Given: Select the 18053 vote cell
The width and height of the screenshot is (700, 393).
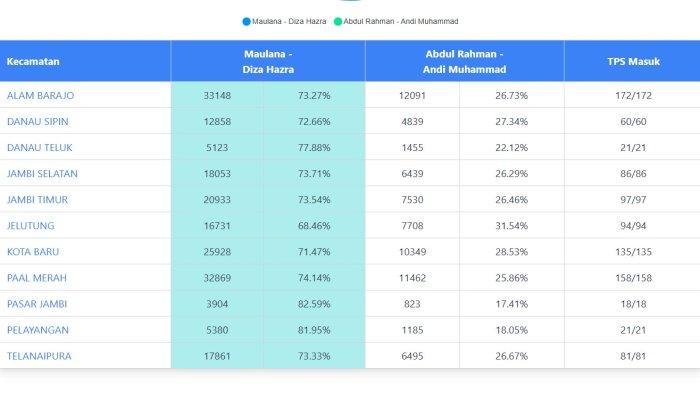Looking at the screenshot, I should click(x=217, y=174).
